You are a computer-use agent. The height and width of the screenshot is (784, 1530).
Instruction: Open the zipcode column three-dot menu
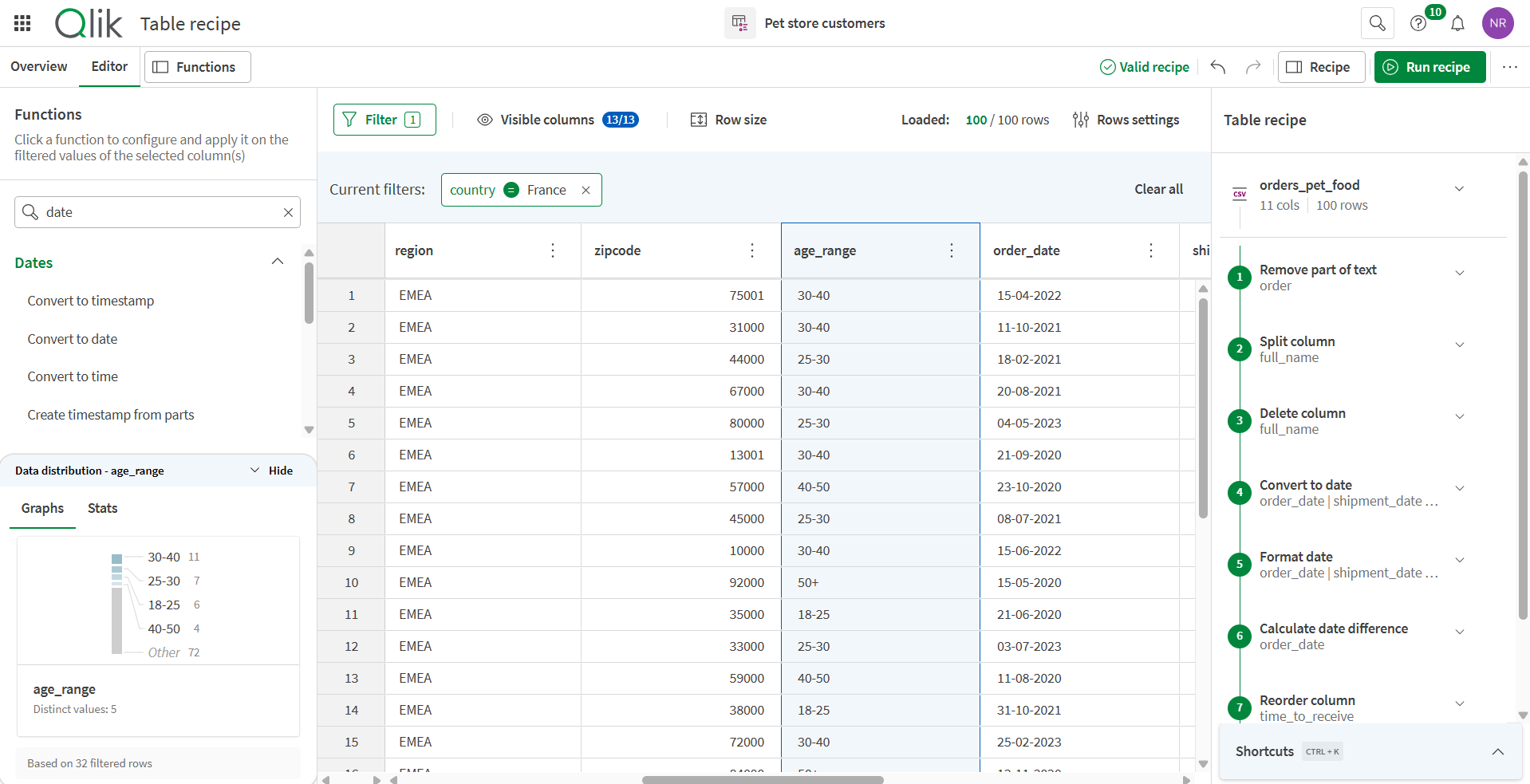point(751,250)
